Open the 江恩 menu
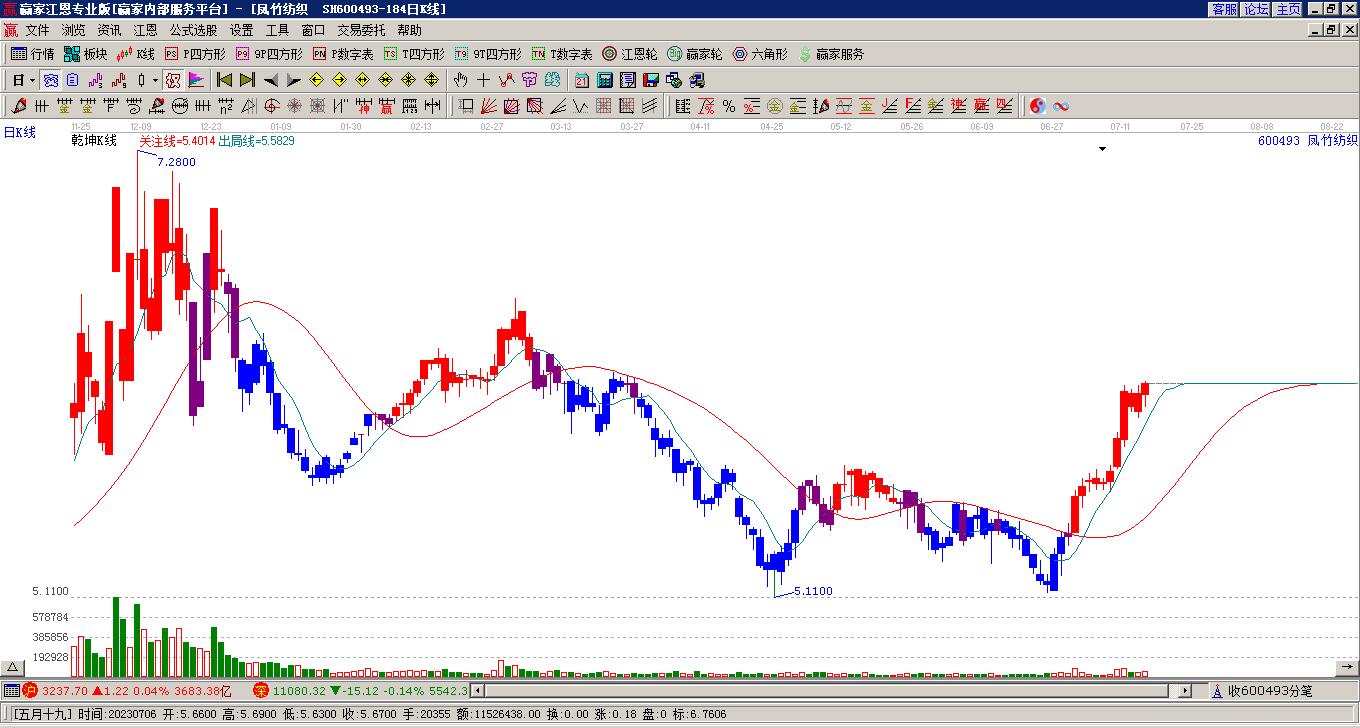The image size is (1360, 728). tap(145, 30)
